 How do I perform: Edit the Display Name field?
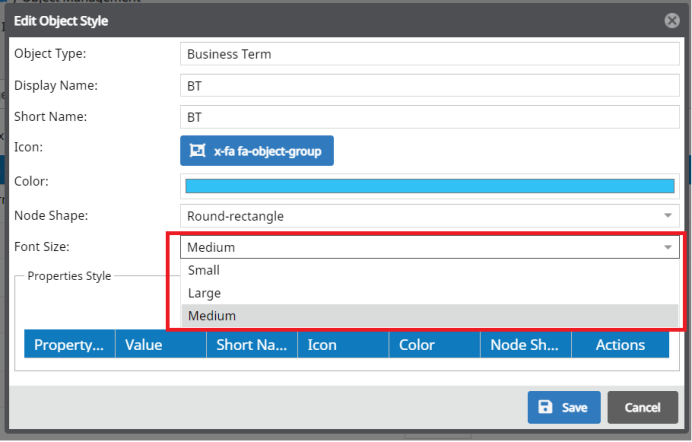(x=429, y=86)
